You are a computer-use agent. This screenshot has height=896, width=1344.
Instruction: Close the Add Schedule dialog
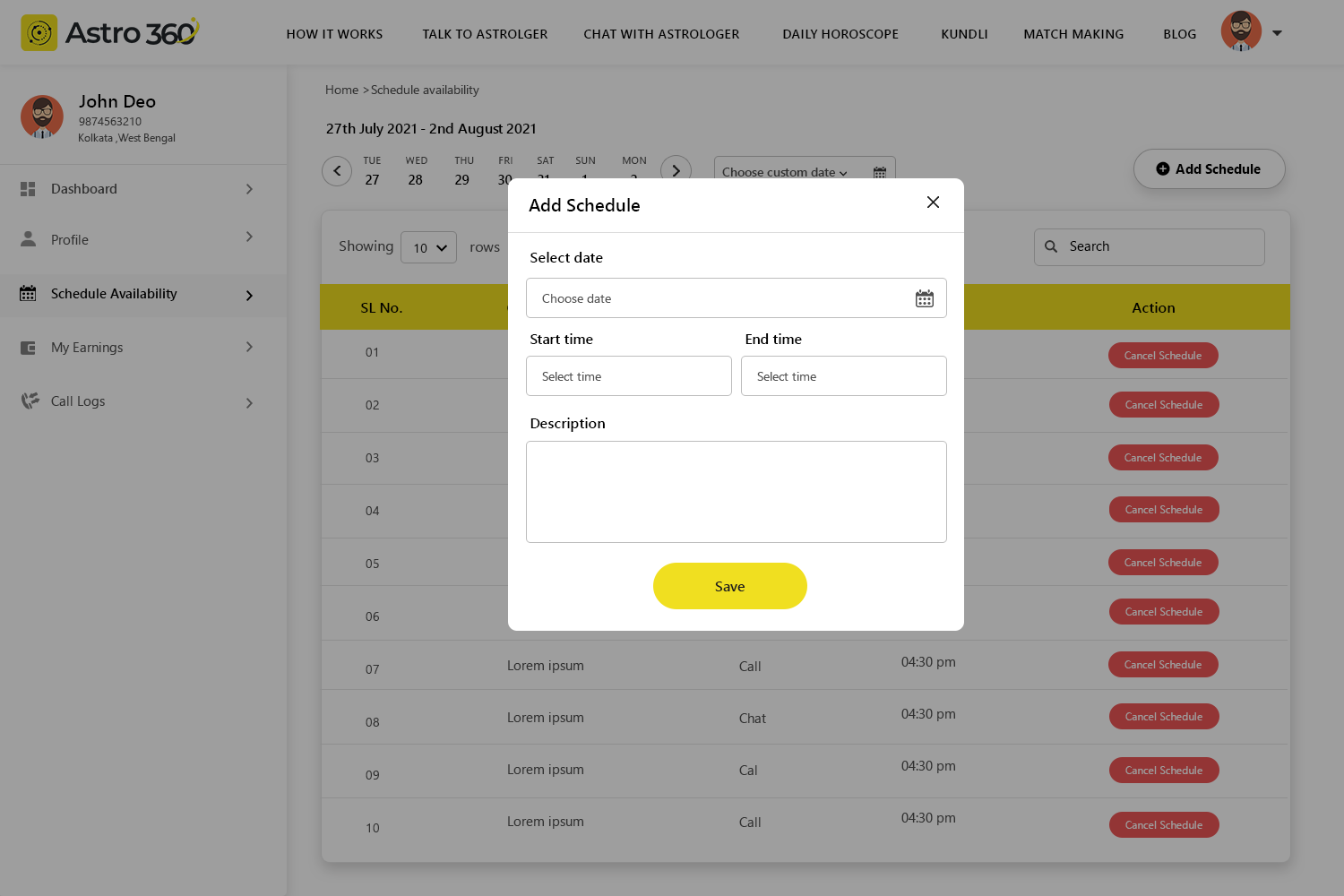pos(933,202)
